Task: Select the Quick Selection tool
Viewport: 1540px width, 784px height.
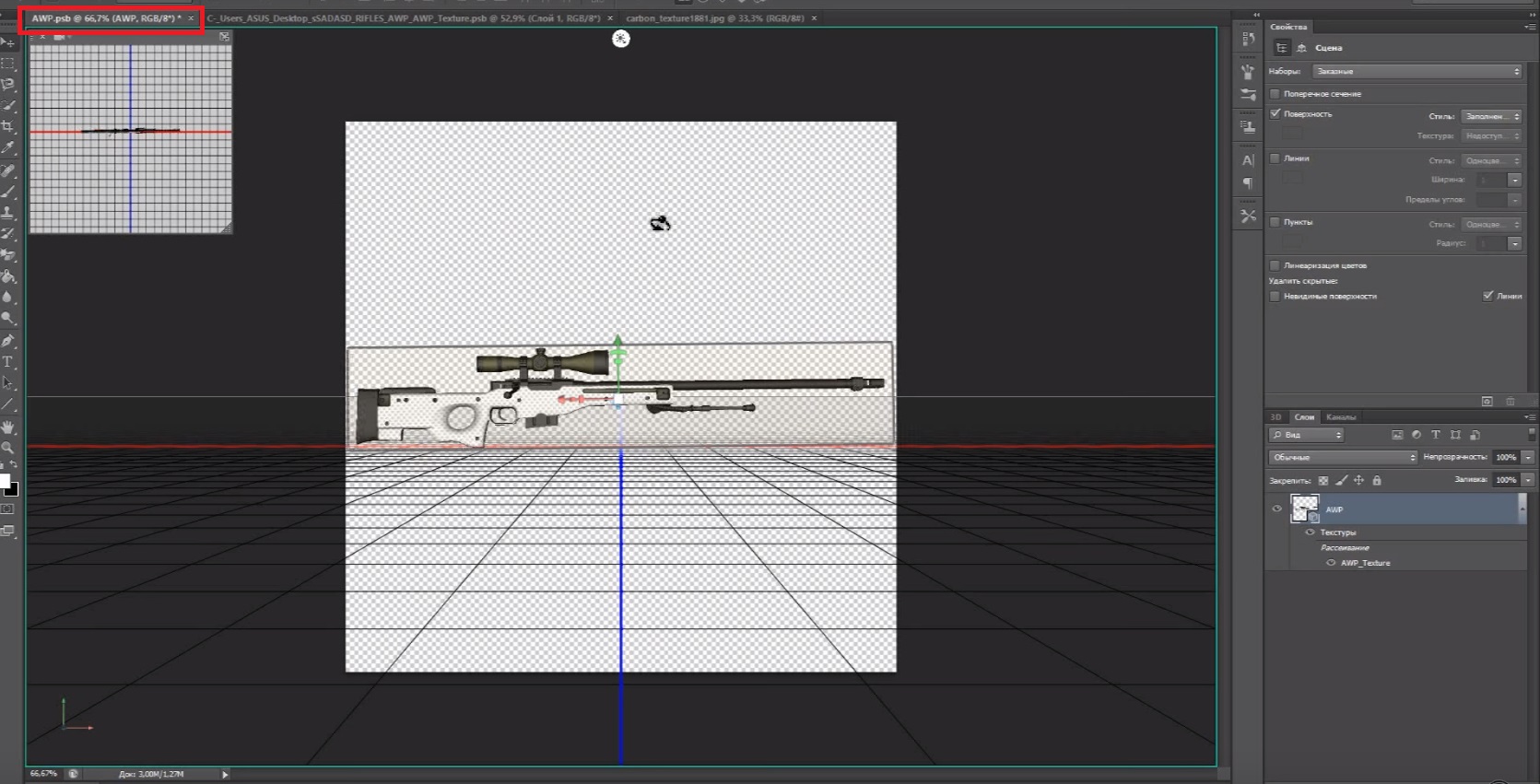Action: pos(7,105)
